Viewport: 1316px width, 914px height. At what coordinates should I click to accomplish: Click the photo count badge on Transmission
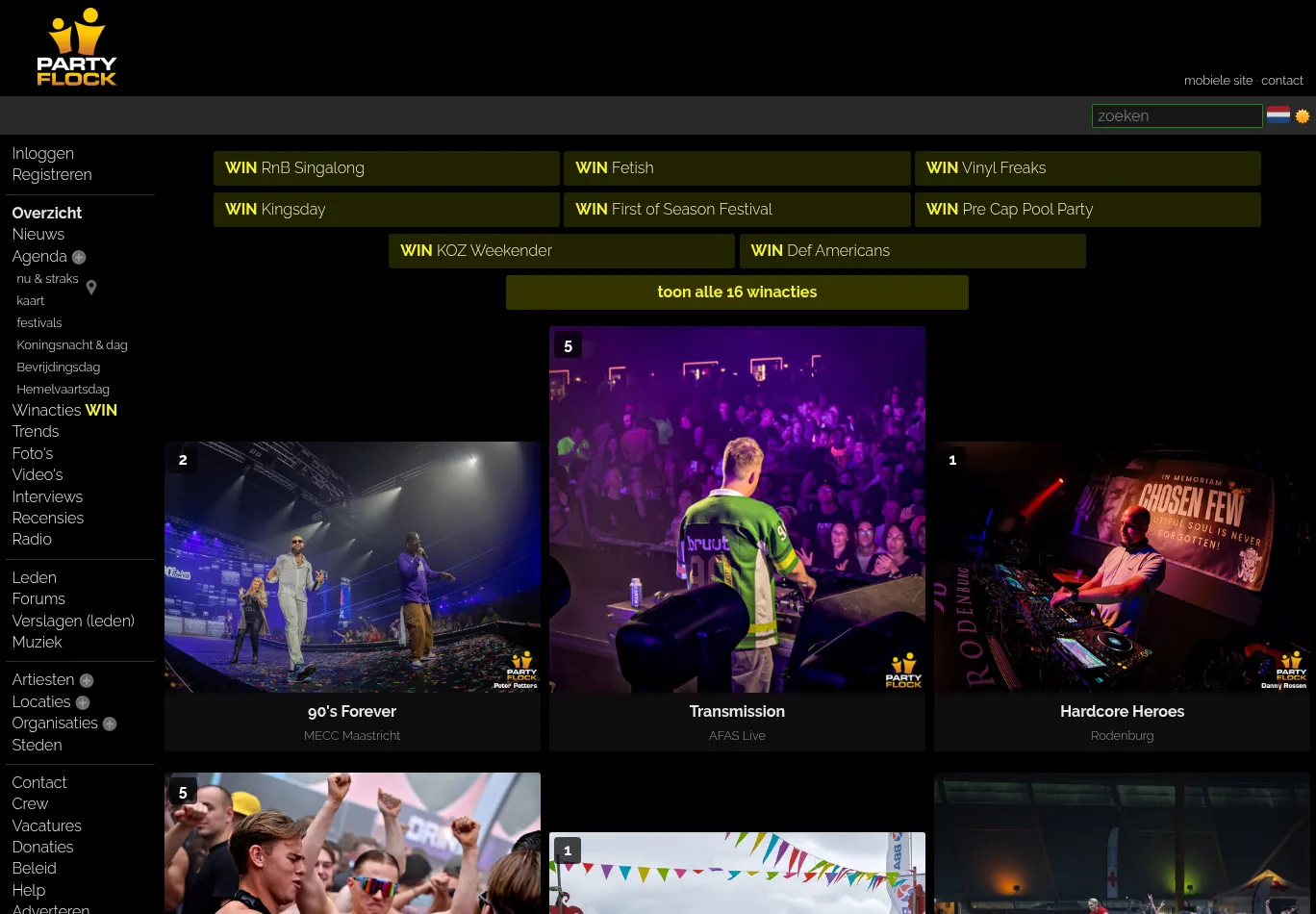(x=568, y=345)
